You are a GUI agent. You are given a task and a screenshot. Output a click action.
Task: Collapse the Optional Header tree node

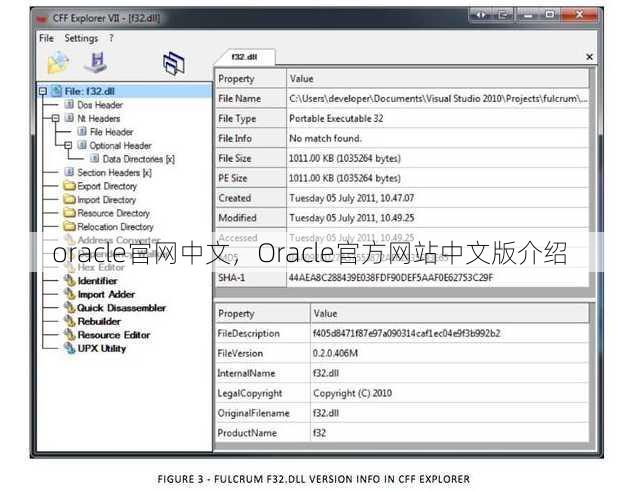pos(68,145)
